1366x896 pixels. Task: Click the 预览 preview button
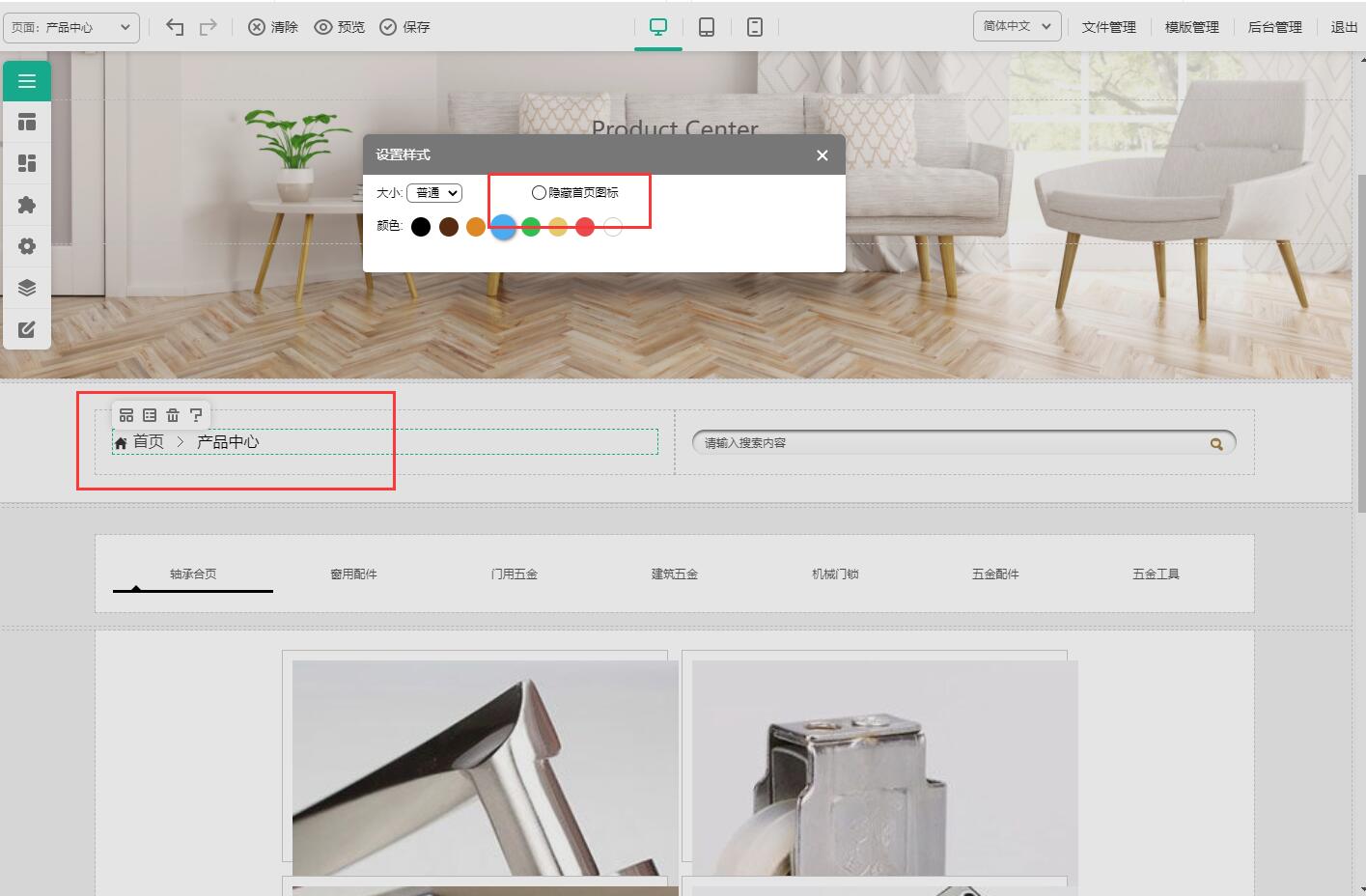(x=340, y=27)
